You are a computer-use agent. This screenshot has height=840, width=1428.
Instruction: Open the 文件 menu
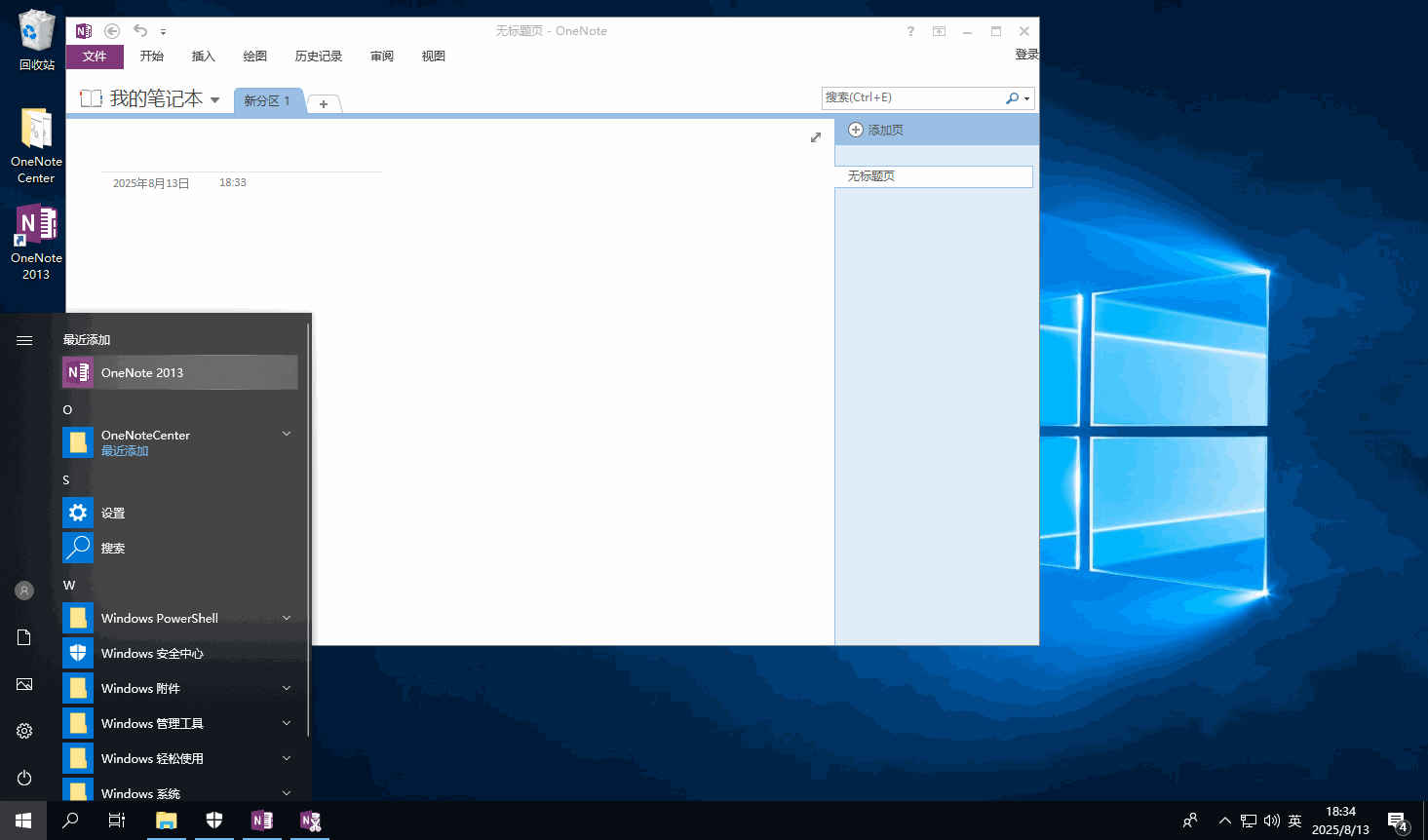95,57
